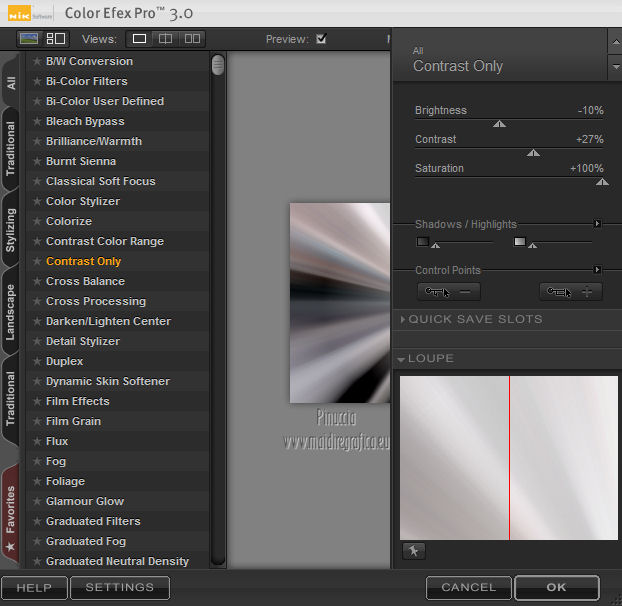
Task: Select the side-by-side preview view icon
Action: click(192, 39)
